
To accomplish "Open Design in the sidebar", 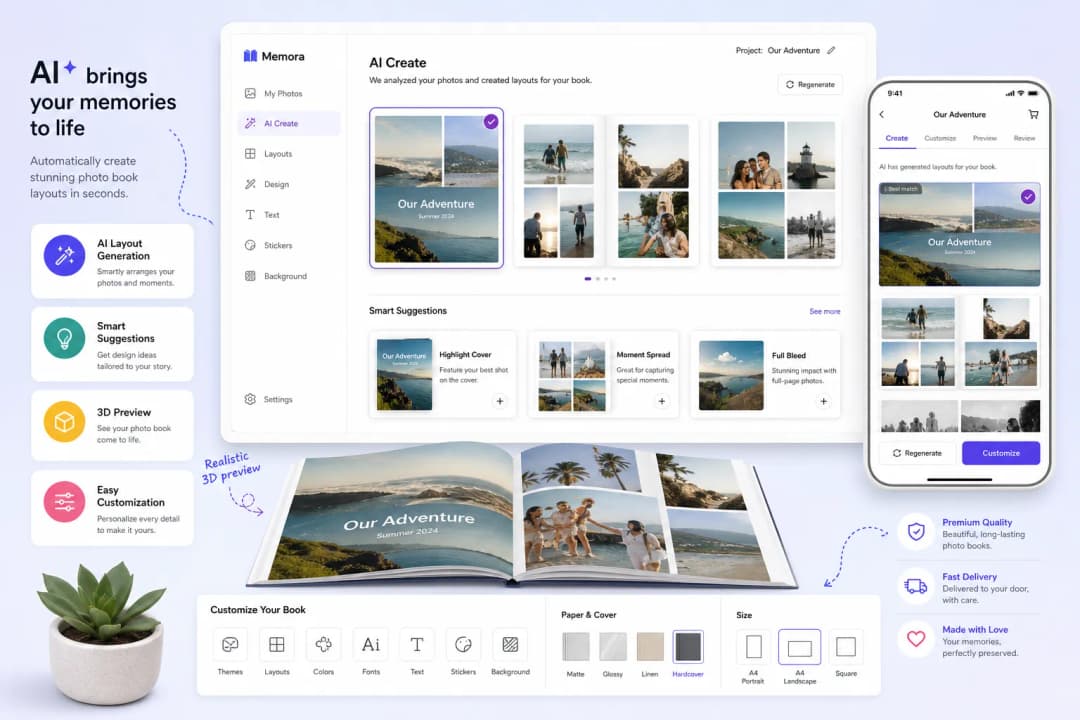I will coord(267,184).
